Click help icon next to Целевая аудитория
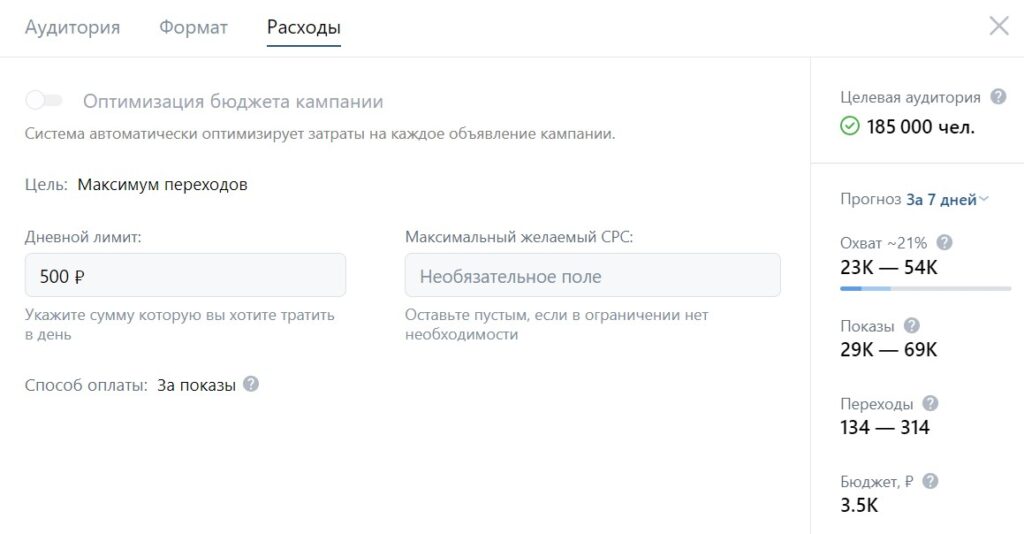This screenshot has width=1024, height=534. [x=997, y=97]
